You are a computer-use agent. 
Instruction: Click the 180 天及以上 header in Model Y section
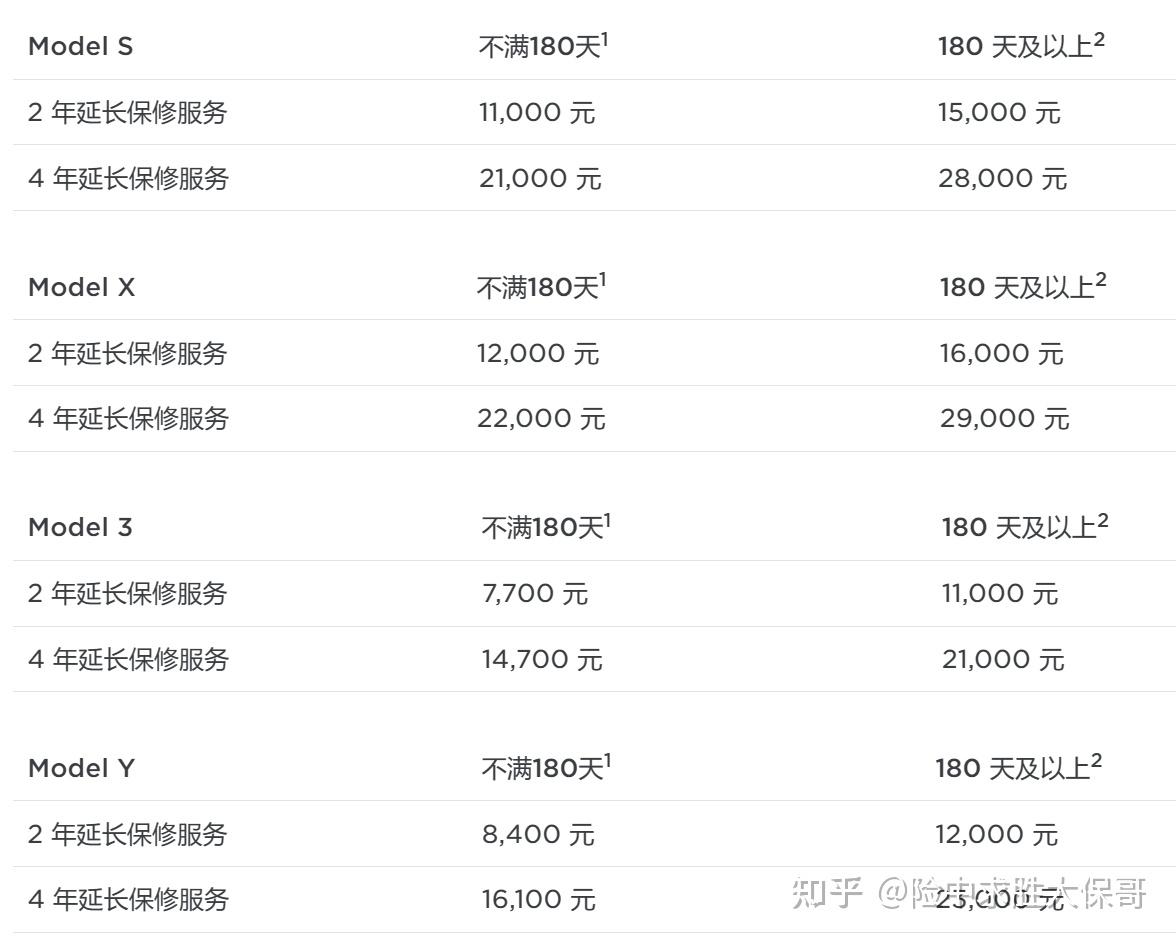(1012, 769)
